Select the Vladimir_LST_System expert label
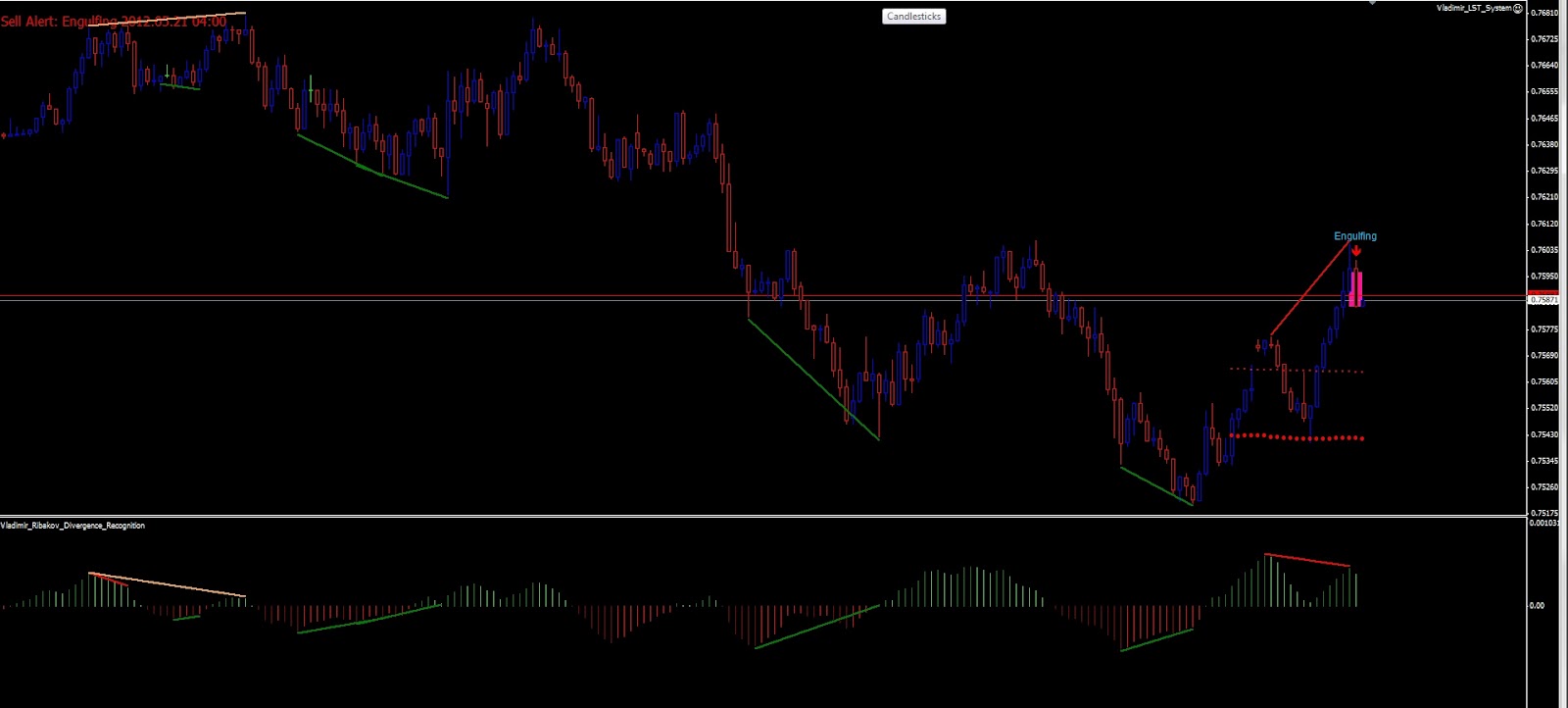Screen dimensions: 1568x708 1474,8
